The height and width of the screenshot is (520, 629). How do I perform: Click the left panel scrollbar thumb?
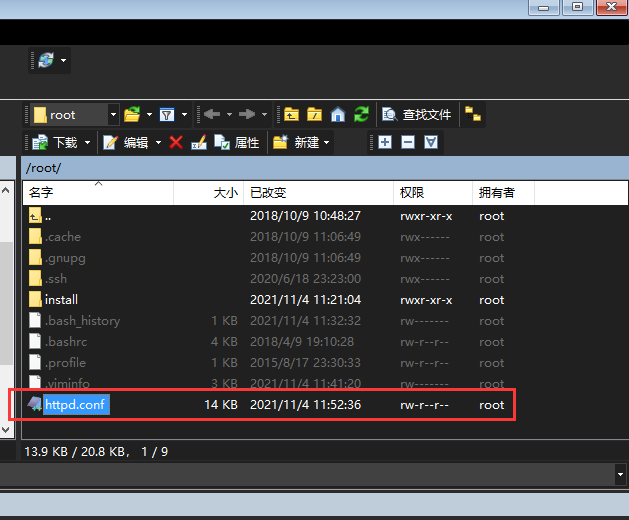[x=6, y=303]
